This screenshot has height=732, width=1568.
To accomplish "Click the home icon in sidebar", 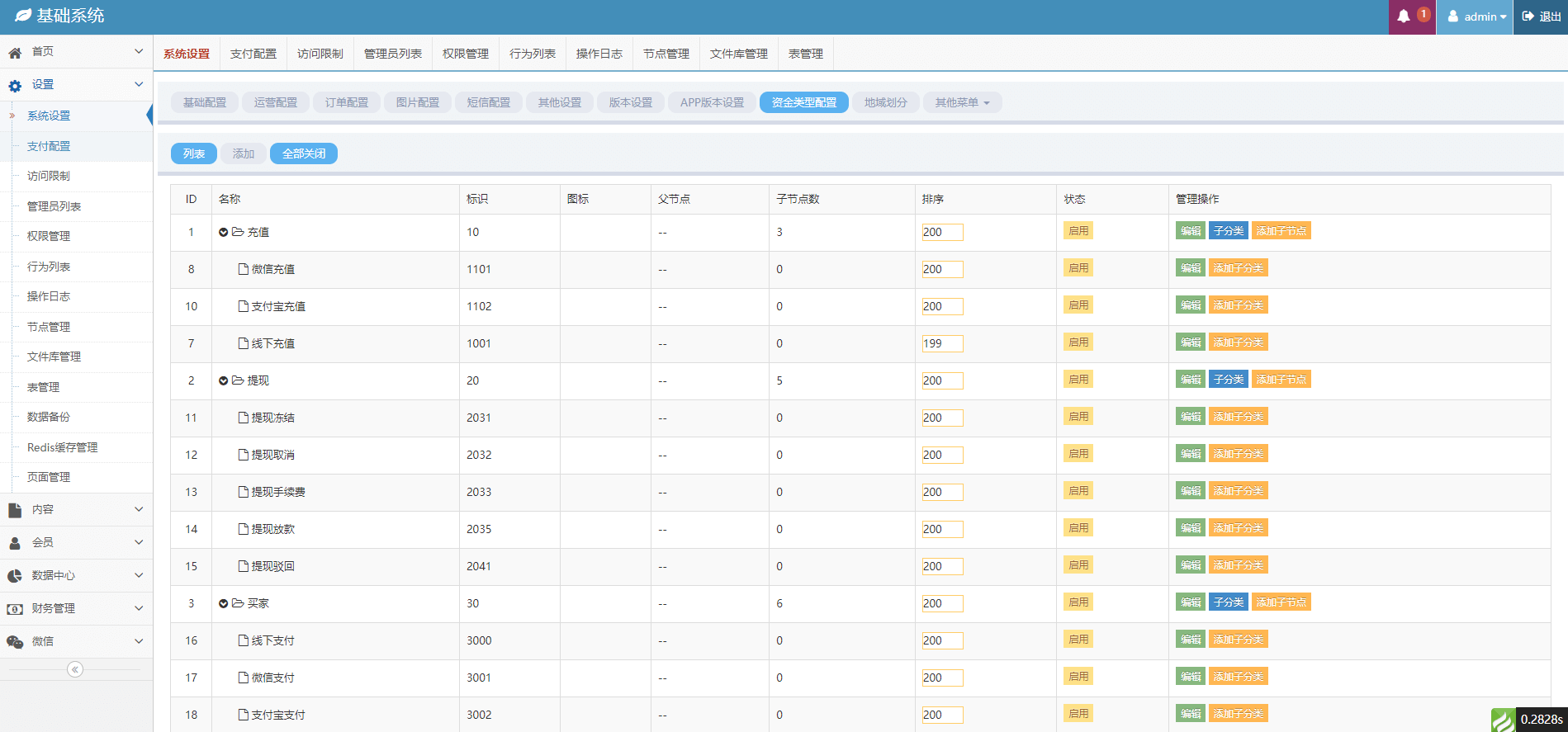I will pos(15,53).
